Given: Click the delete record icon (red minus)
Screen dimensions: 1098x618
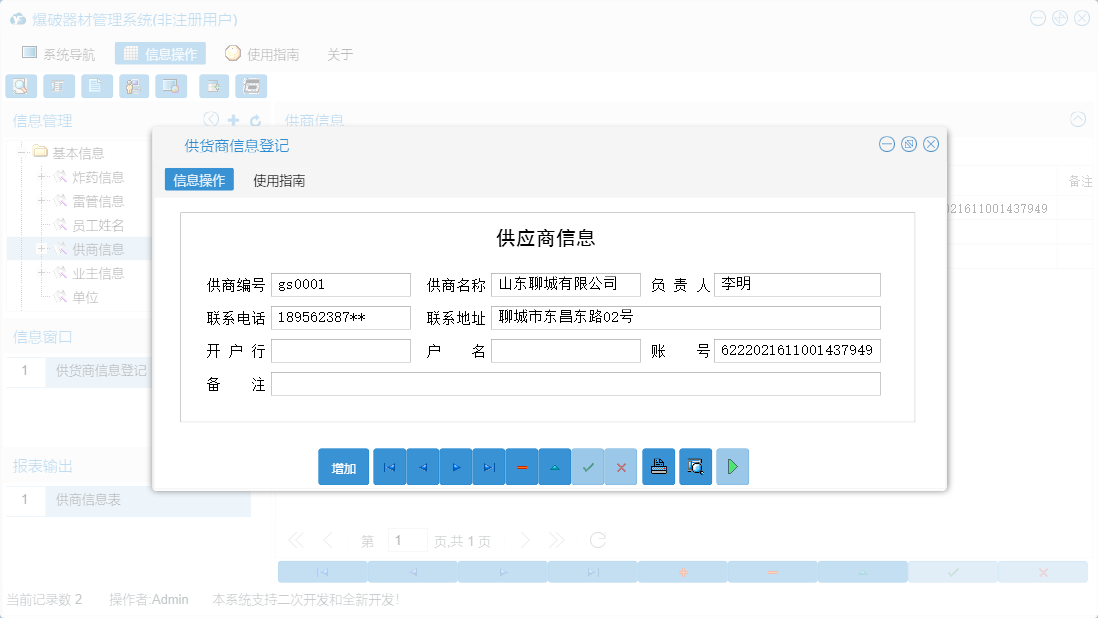Looking at the screenshot, I should point(522,467).
